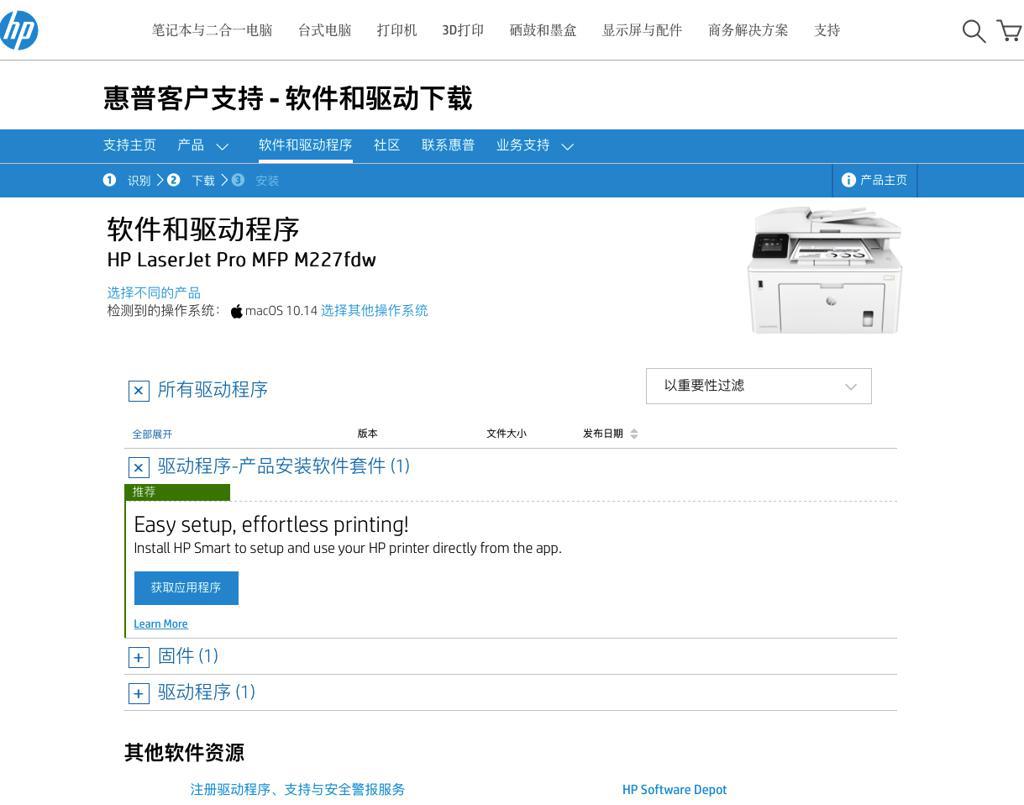Screen dimensions: 1024x805
Task: Click the LaserJet printer product image
Action: pos(824,270)
